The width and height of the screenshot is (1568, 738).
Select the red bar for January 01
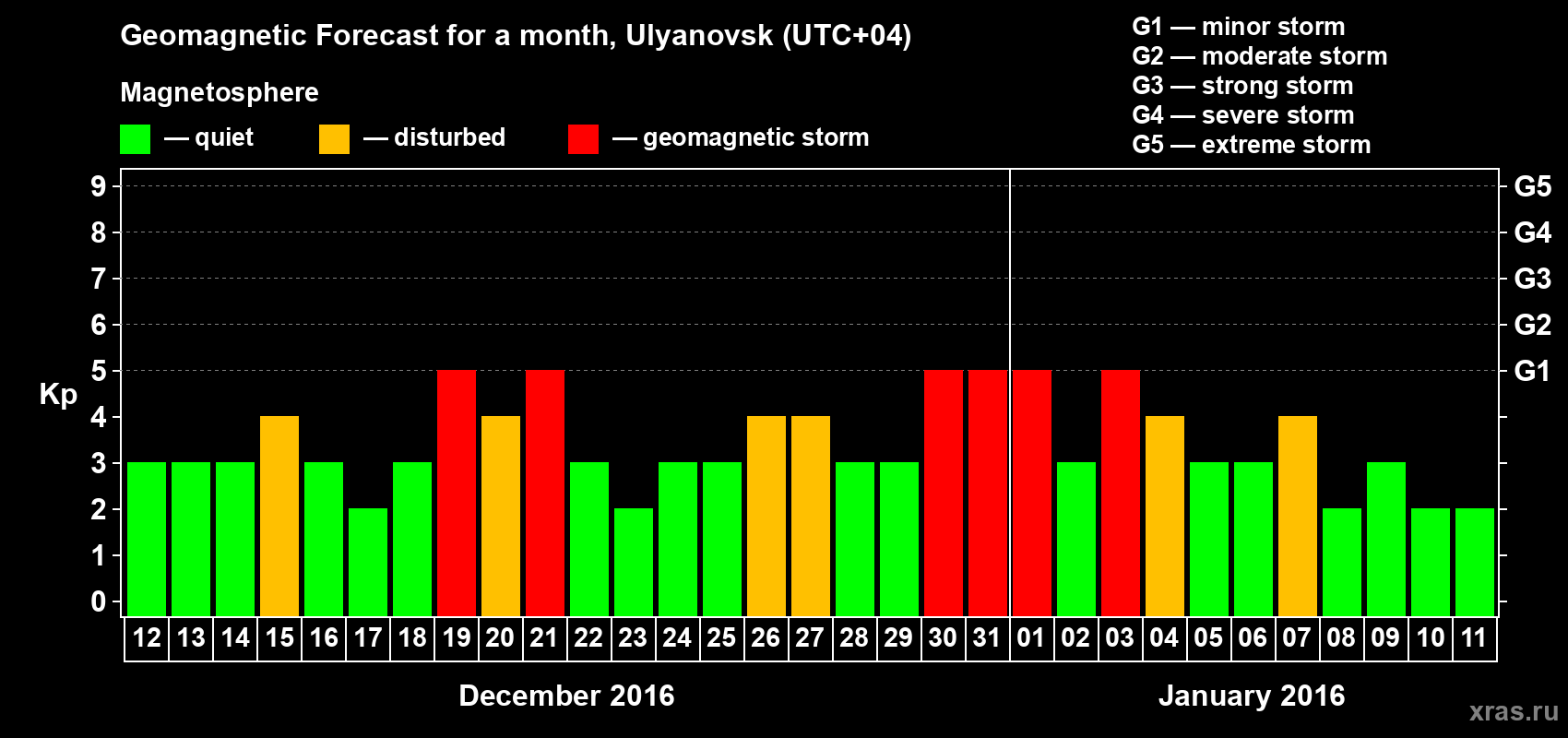coord(1032,493)
